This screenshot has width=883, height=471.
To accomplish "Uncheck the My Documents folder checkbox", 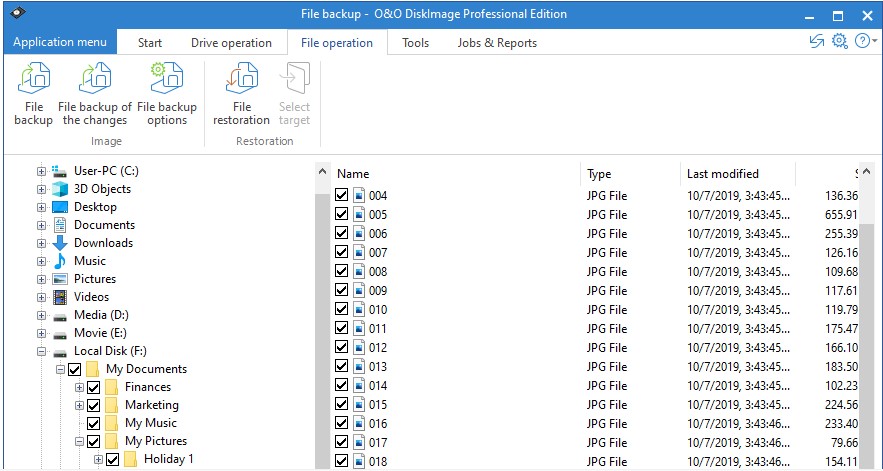I will tap(74, 370).
